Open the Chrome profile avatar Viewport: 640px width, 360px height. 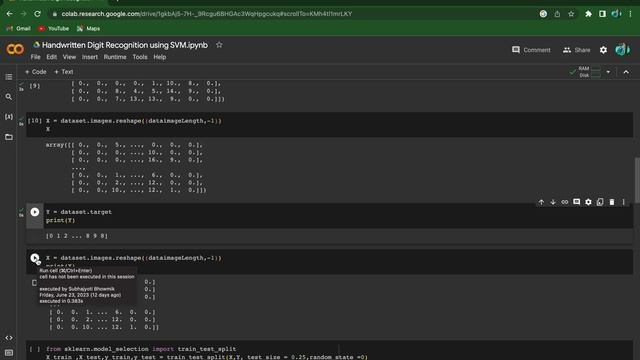click(x=616, y=14)
